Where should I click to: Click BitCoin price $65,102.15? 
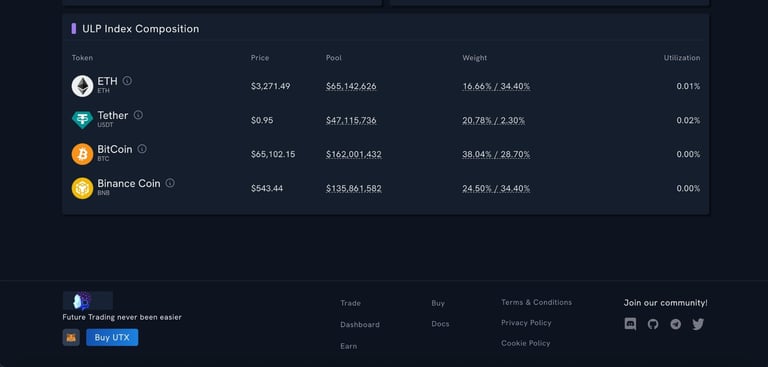(x=273, y=154)
